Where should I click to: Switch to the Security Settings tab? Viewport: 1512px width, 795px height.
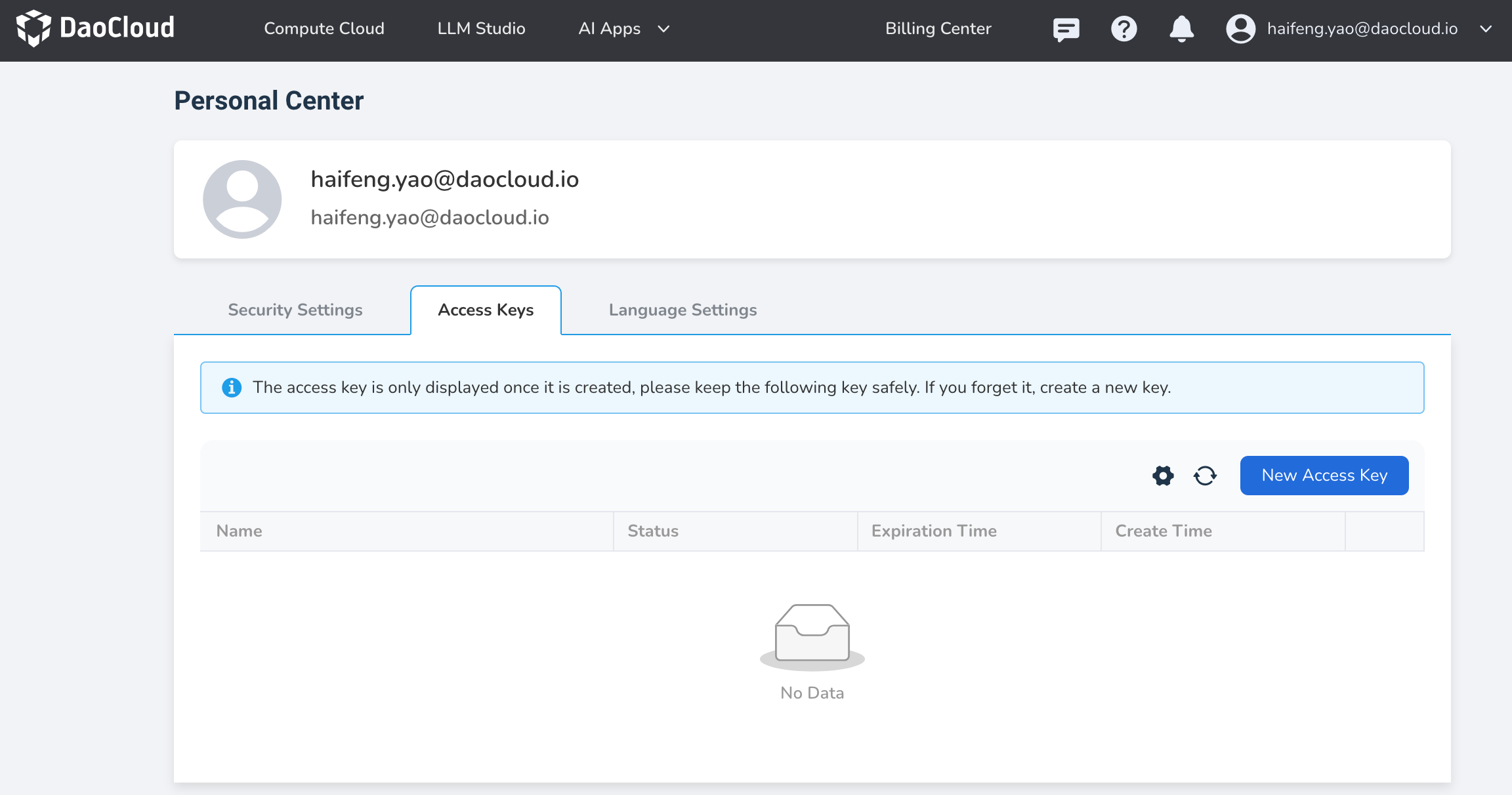295,310
